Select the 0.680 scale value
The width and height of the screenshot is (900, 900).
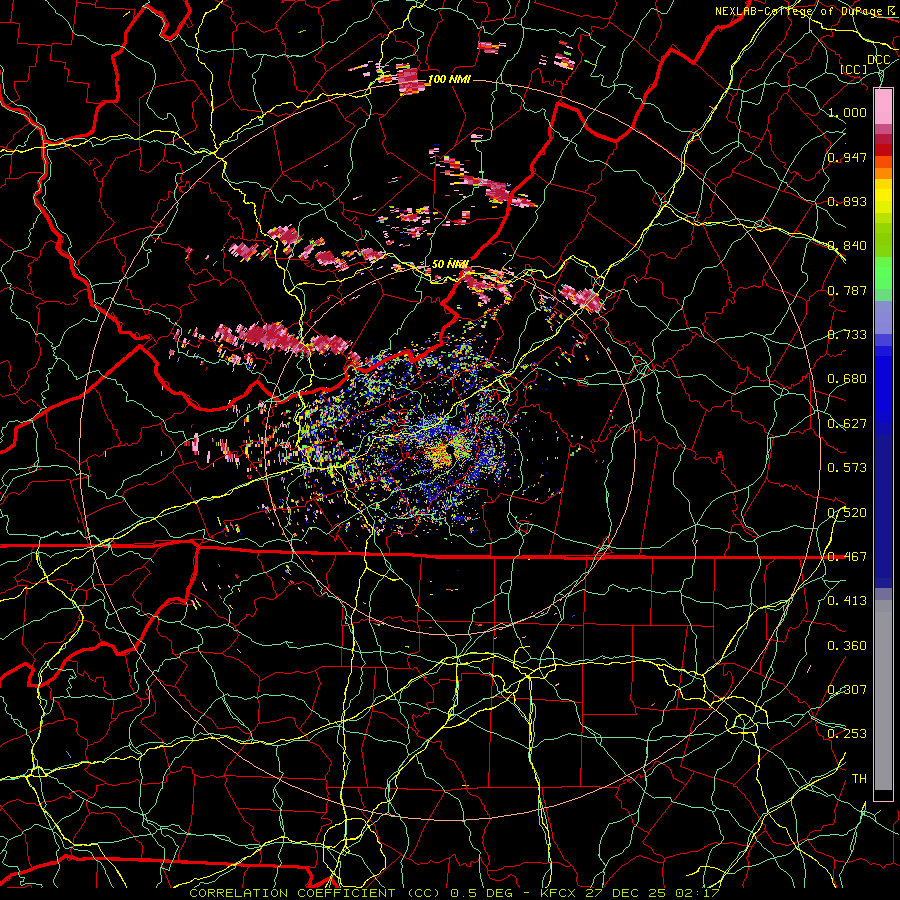pyautogui.click(x=847, y=379)
